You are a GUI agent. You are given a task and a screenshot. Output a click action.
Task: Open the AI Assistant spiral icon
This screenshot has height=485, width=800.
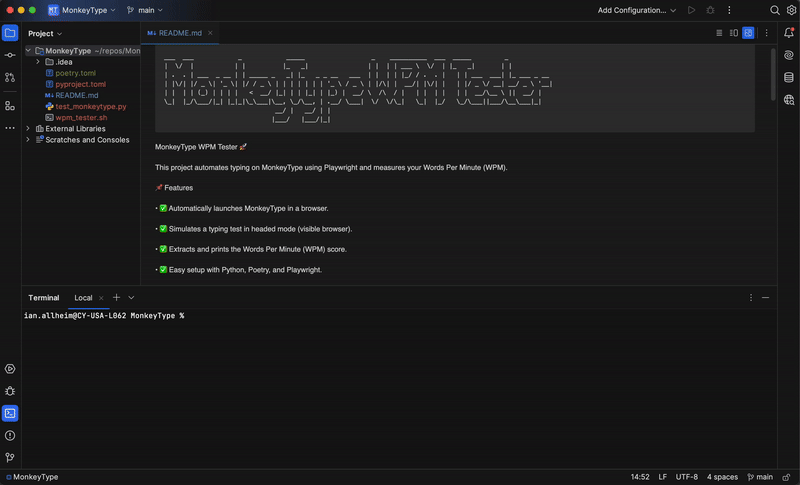[789, 55]
